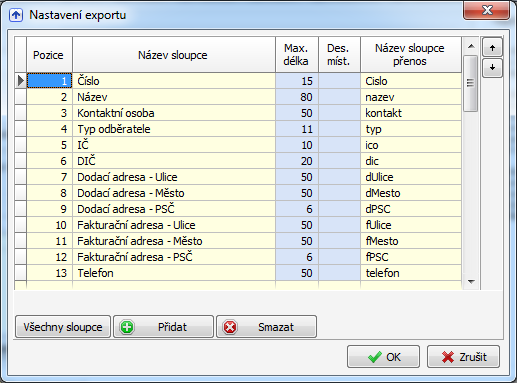Viewport: 517px width, 383px height.
Task: Add a new column with Přidat
Action: tap(163, 327)
